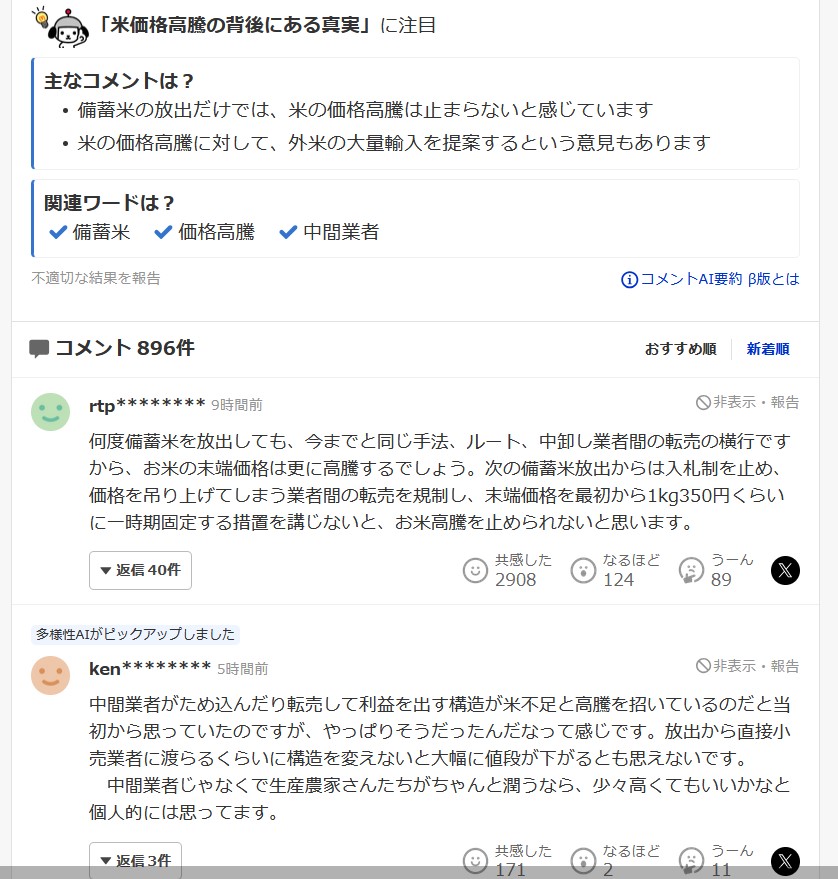Share rtp's comment on X
Viewport: 838px width, 879px height.
(785, 570)
